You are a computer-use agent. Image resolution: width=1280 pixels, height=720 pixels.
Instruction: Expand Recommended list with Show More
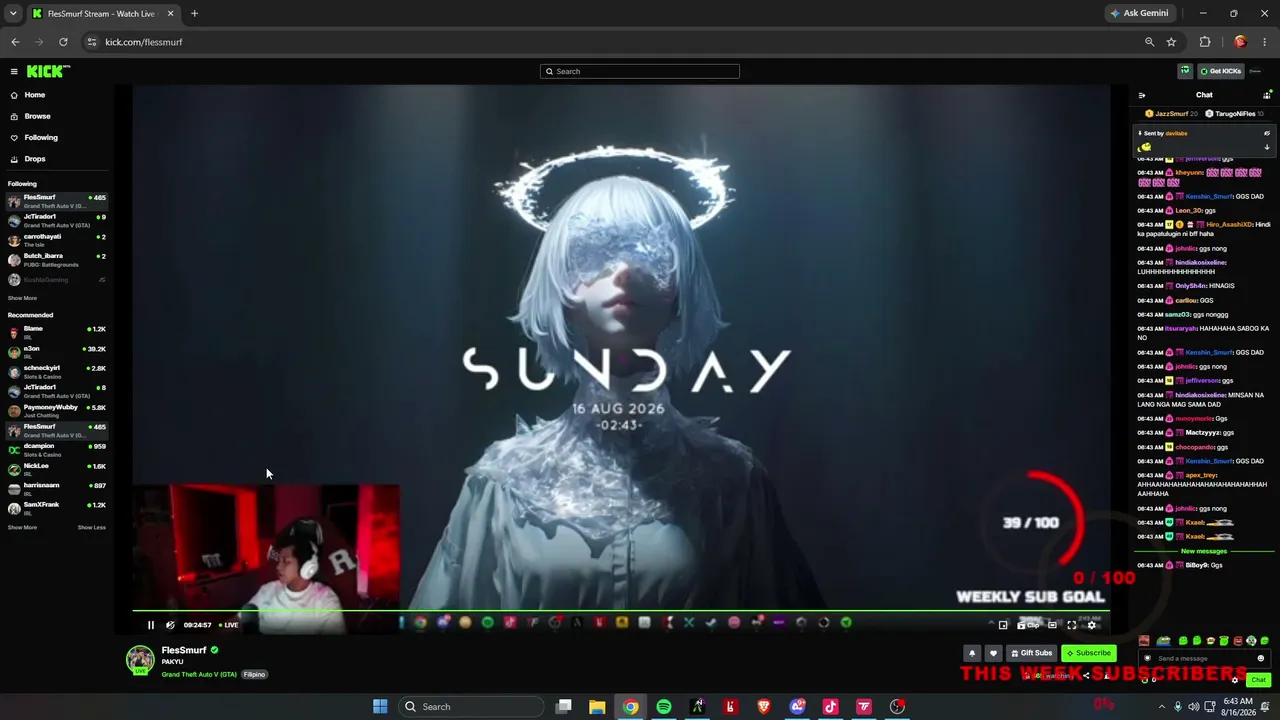click(22, 527)
